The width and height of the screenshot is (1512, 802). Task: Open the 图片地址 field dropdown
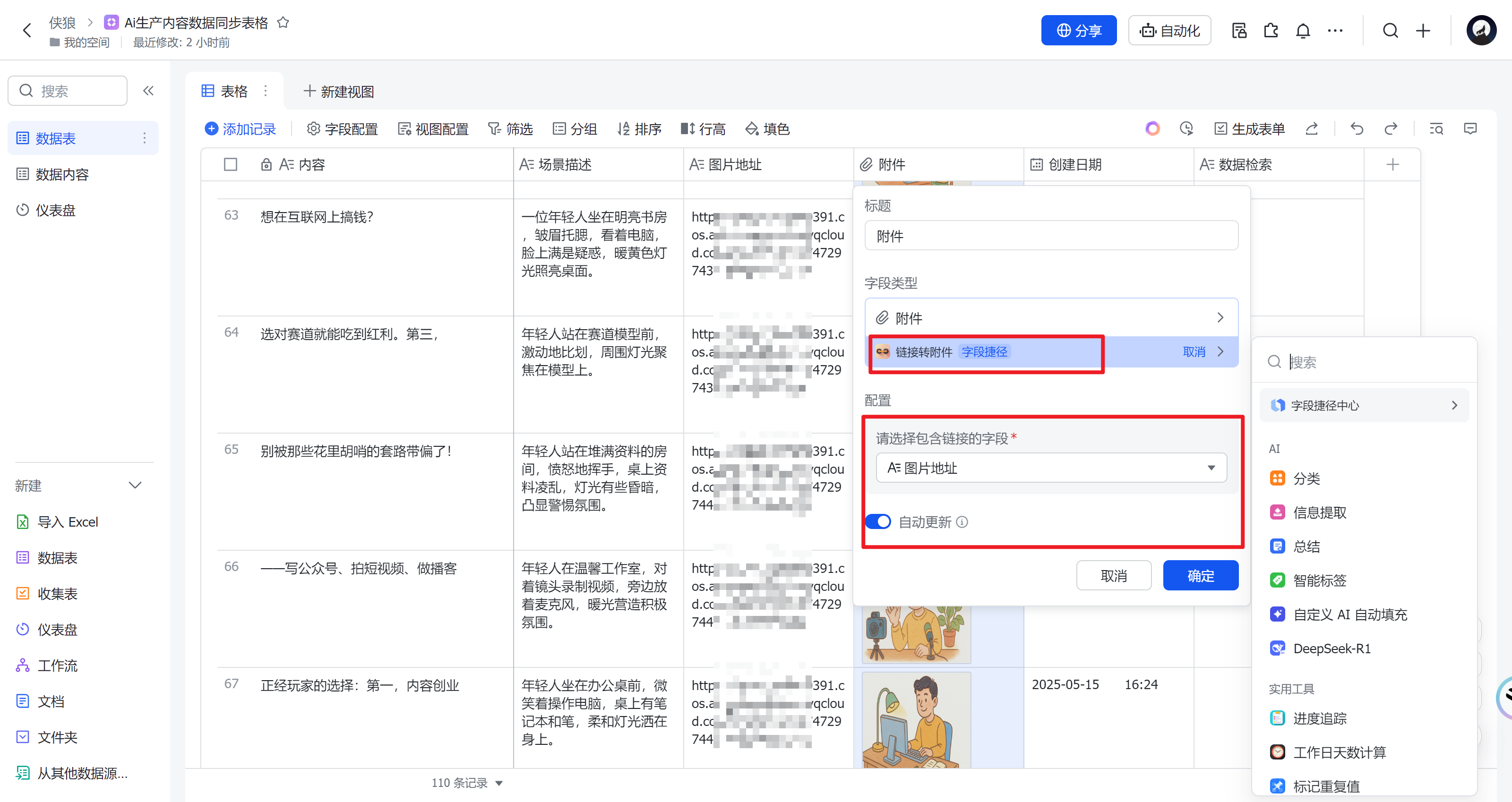(1051, 468)
